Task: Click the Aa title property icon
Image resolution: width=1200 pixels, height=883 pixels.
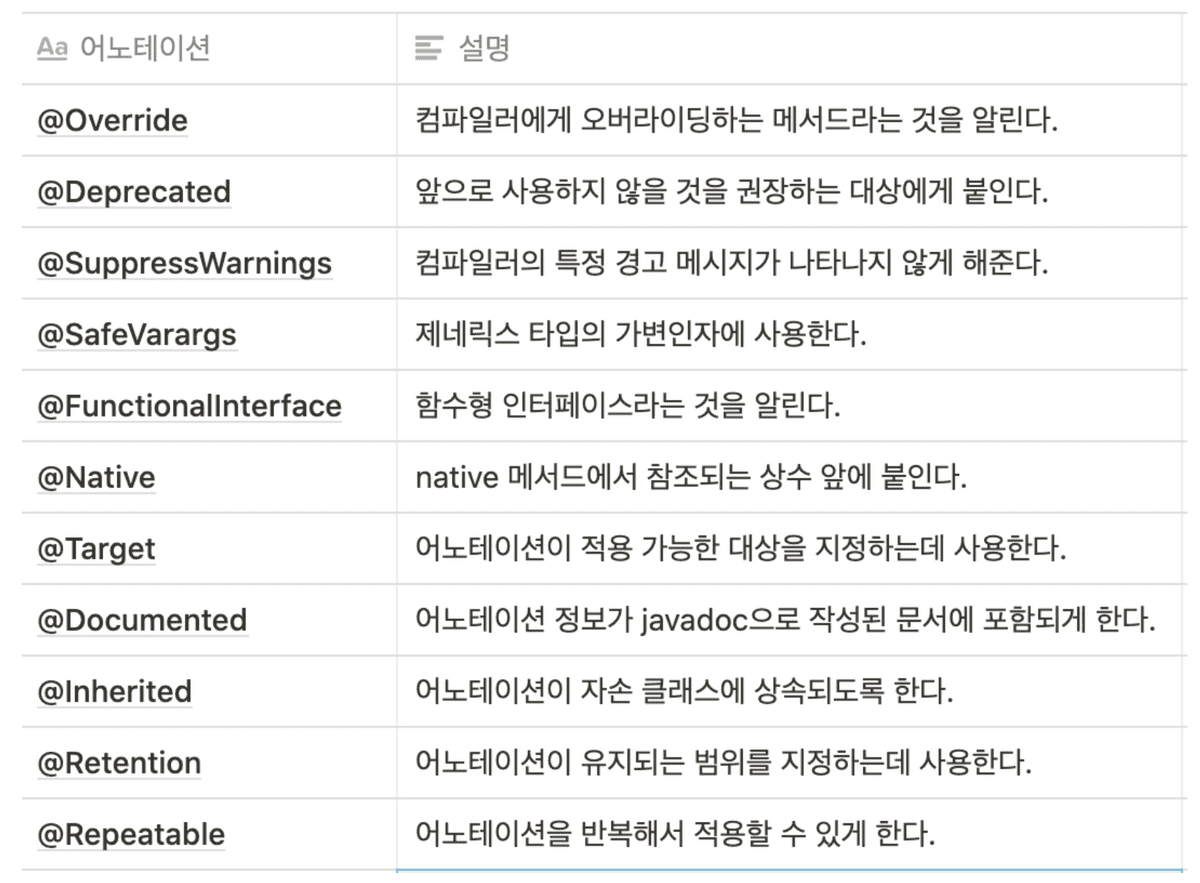Action: pyautogui.click(x=50, y=48)
